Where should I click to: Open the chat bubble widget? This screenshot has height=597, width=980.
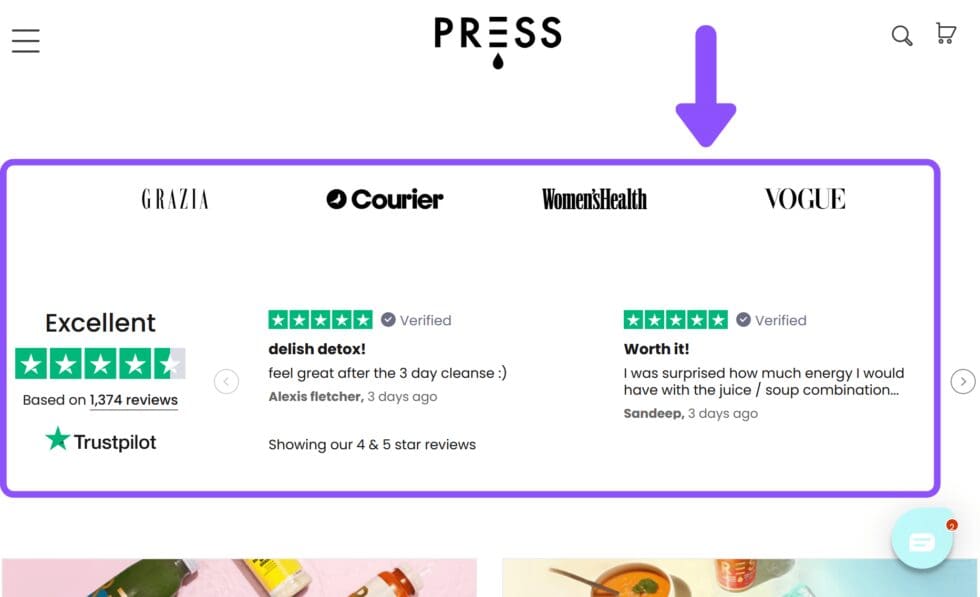921,538
